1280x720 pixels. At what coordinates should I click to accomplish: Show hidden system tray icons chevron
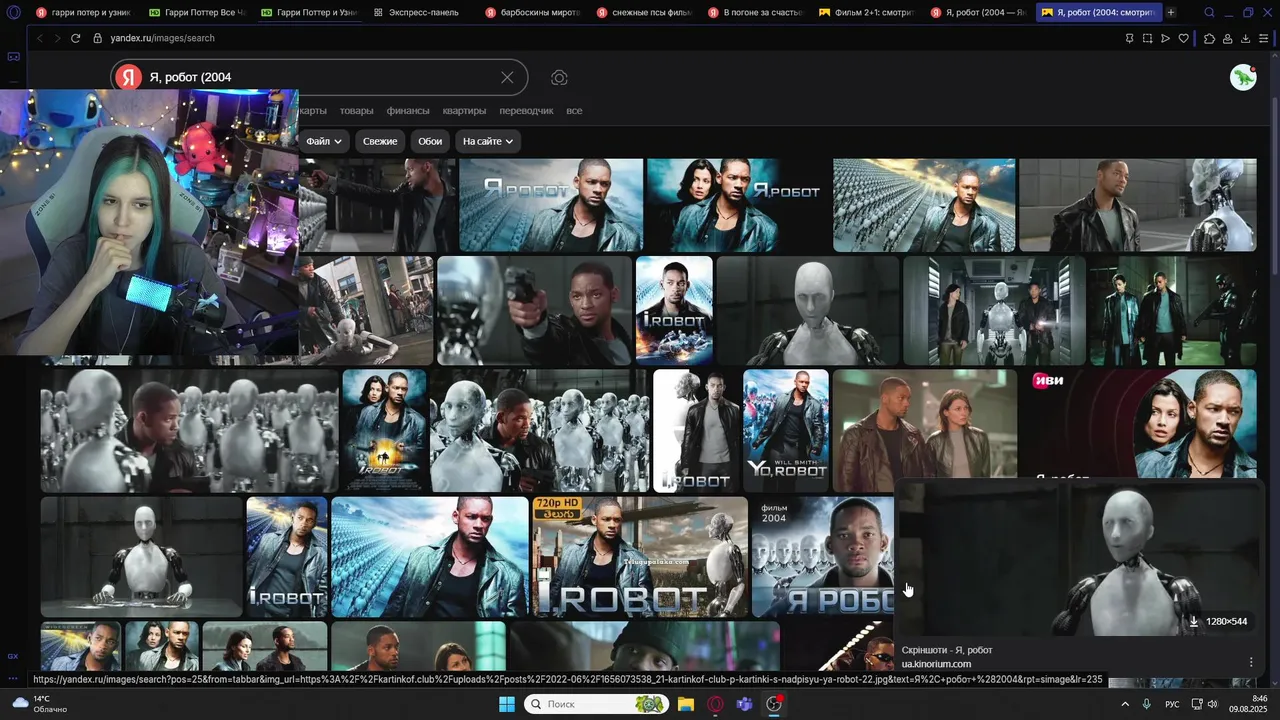coord(1125,704)
